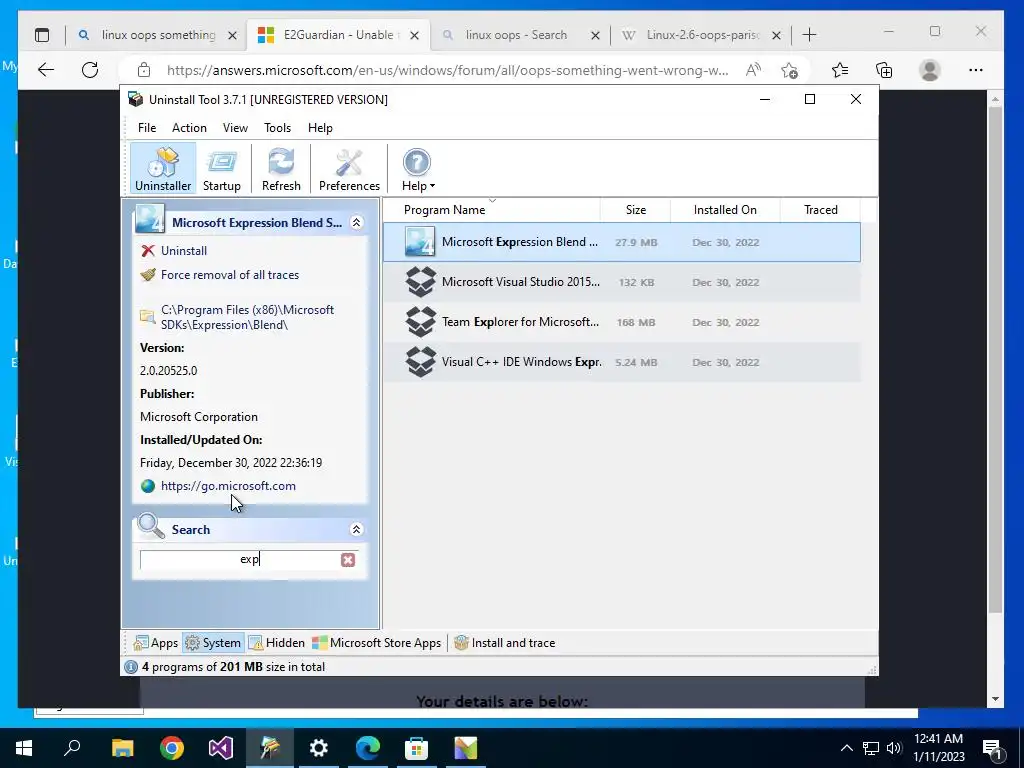Add page to favorites in Edge
This screenshot has width=1024, height=768.
pyautogui.click(x=789, y=70)
